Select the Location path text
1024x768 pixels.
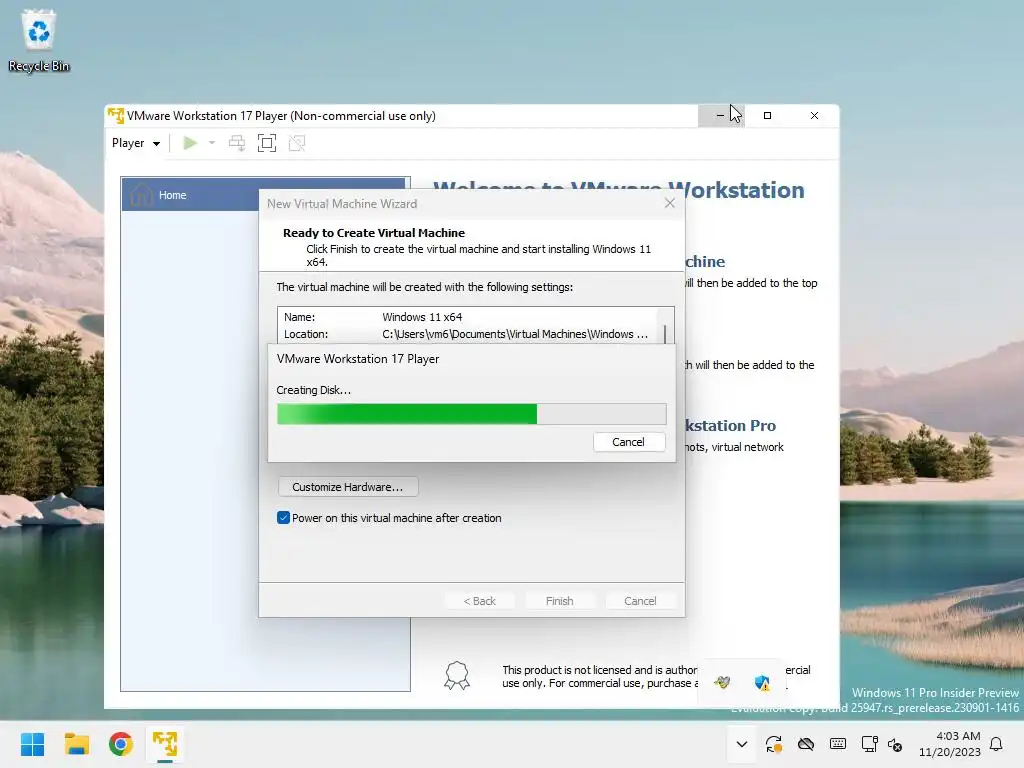[515, 334]
